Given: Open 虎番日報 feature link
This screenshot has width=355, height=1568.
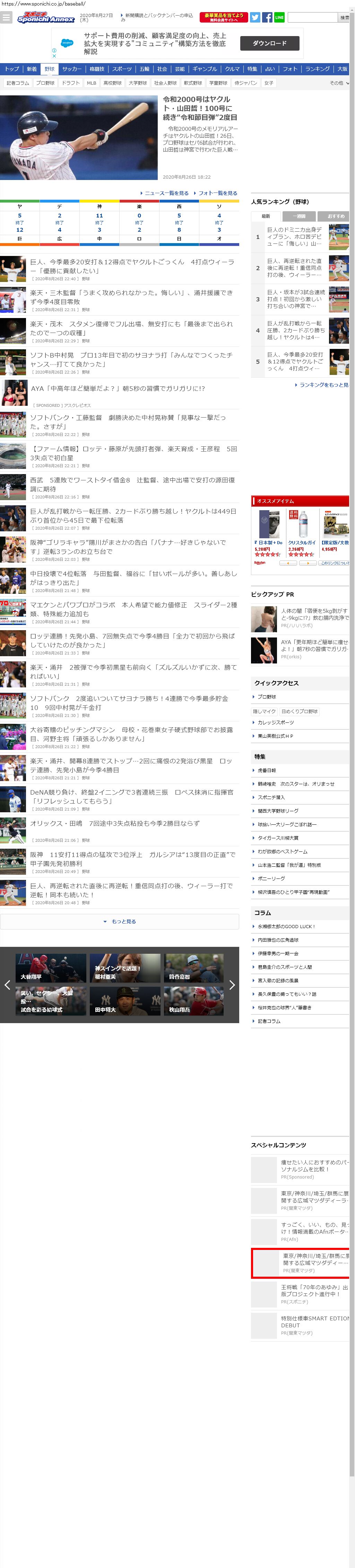Looking at the screenshot, I should (x=267, y=770).
